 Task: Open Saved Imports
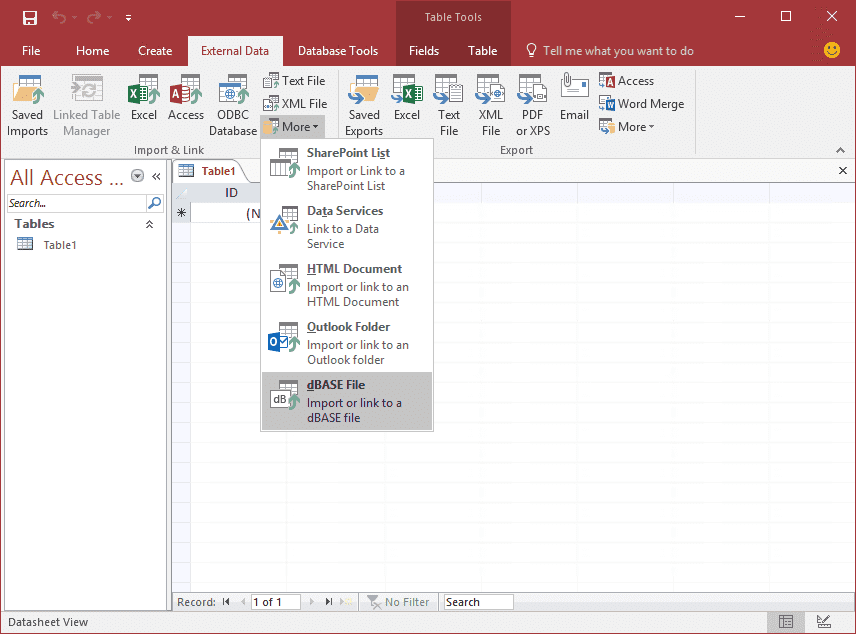tap(27, 100)
